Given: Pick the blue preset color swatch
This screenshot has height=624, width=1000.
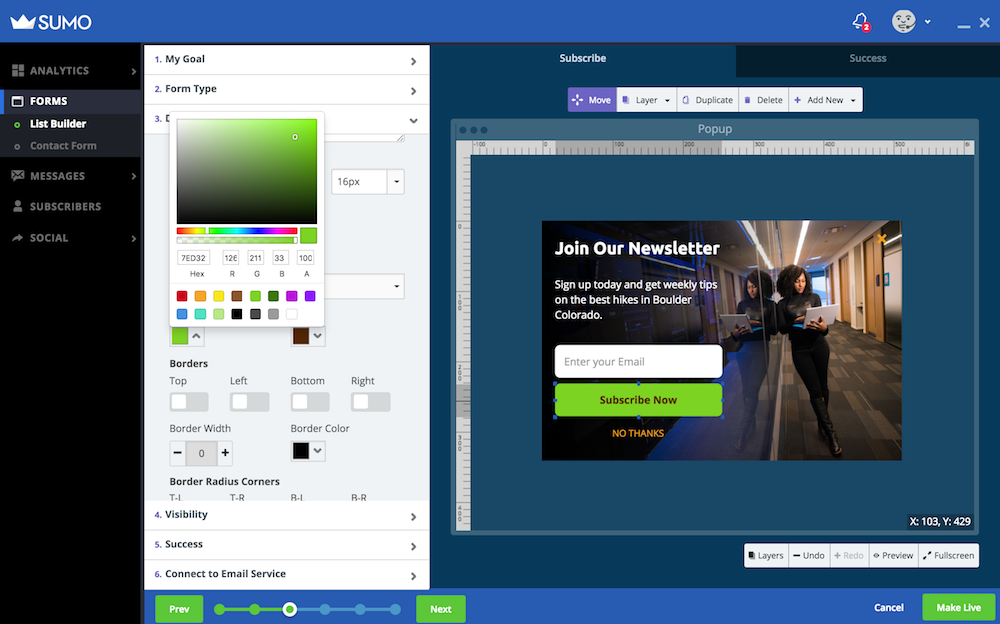Looking at the screenshot, I should 182,314.
